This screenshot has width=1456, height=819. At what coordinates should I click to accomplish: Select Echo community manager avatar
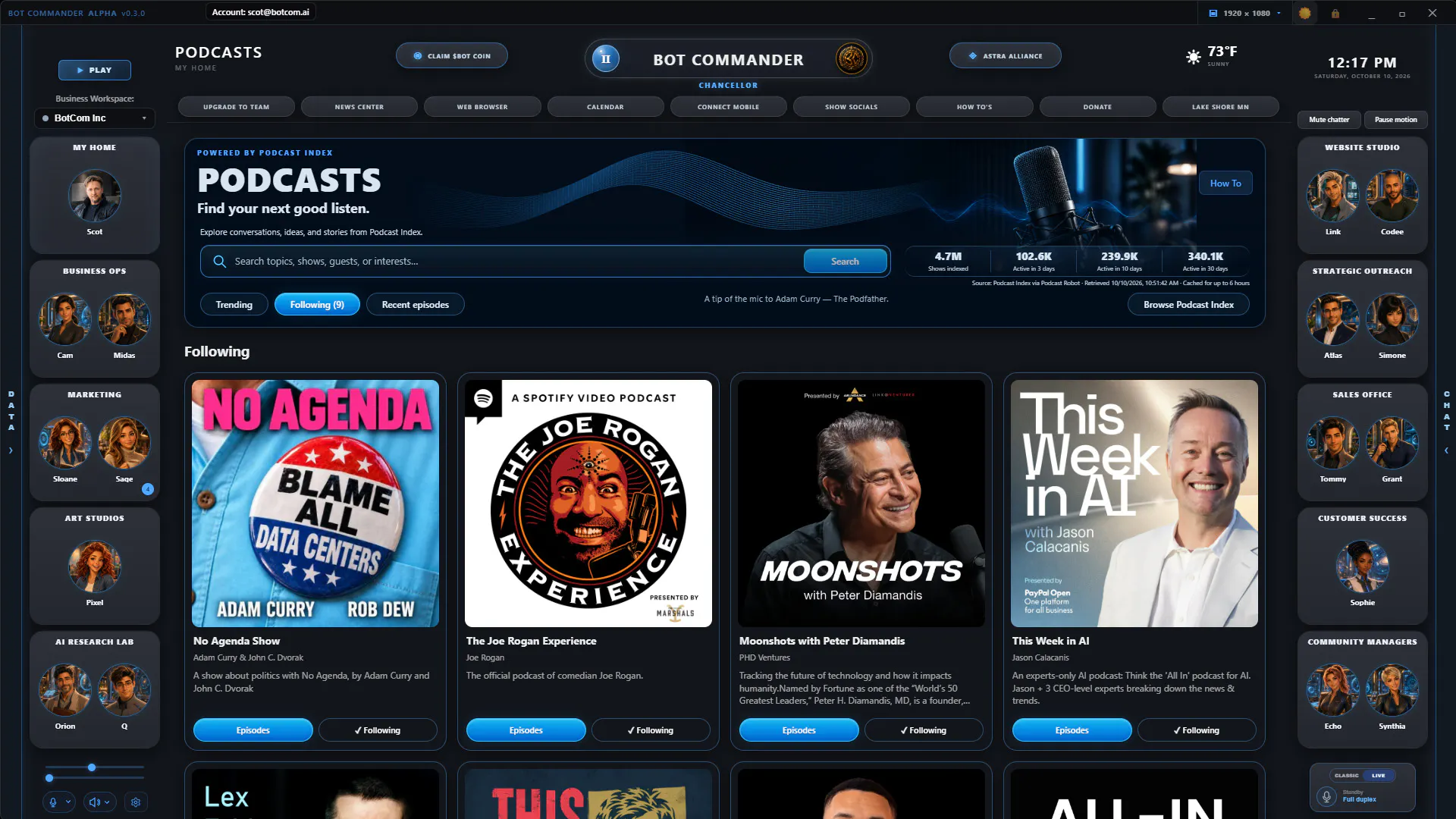(1333, 690)
